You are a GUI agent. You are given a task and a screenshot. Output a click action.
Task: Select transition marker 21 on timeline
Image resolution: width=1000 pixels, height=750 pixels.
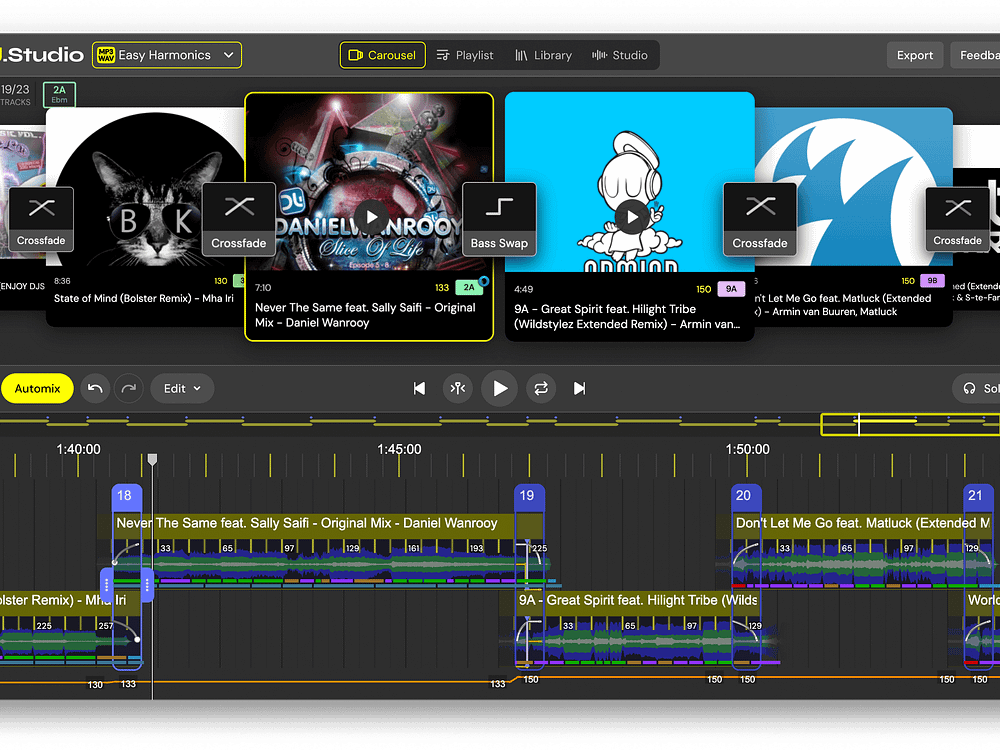click(976, 496)
